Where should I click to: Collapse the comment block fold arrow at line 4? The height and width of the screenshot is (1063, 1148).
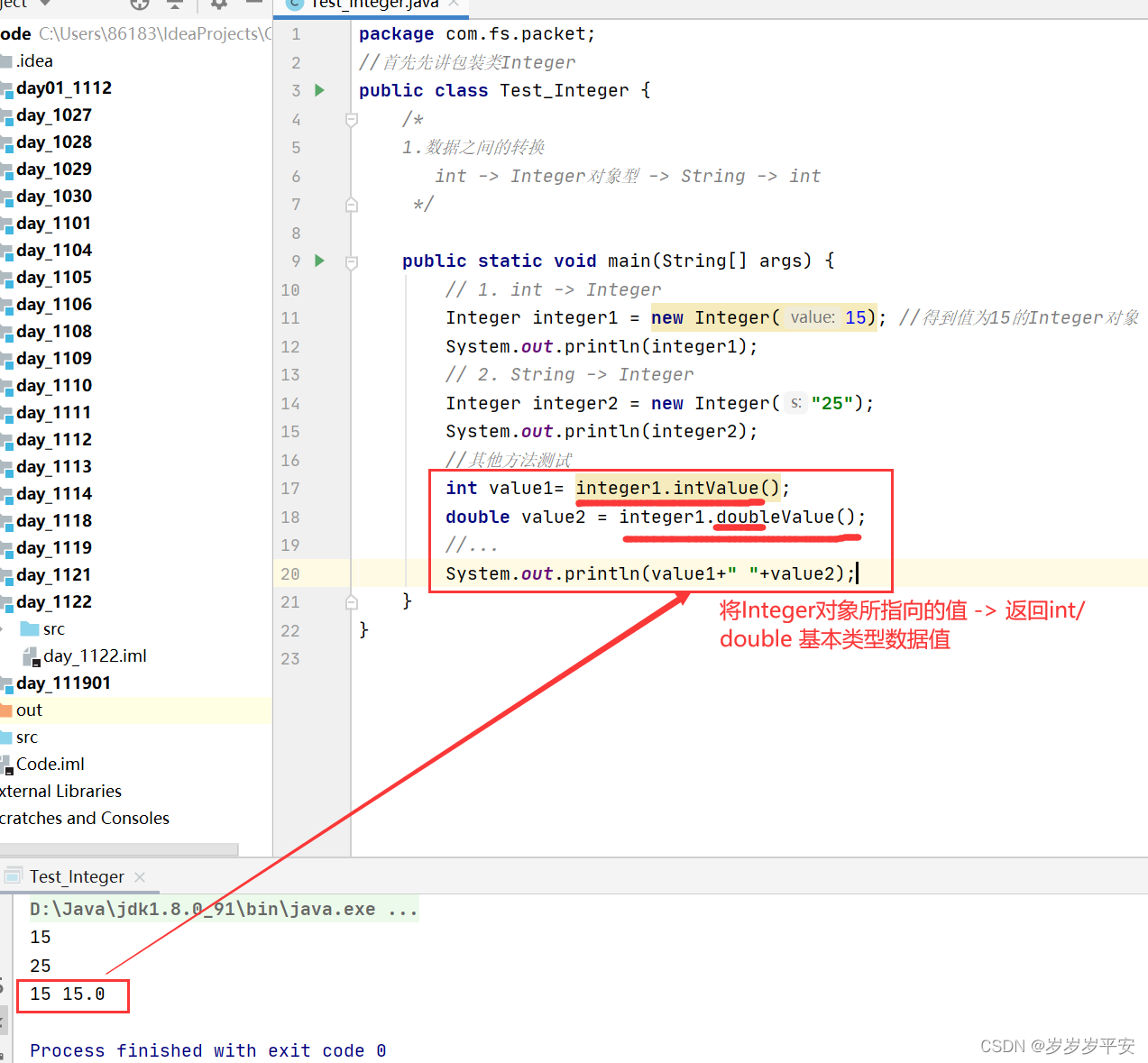352,118
